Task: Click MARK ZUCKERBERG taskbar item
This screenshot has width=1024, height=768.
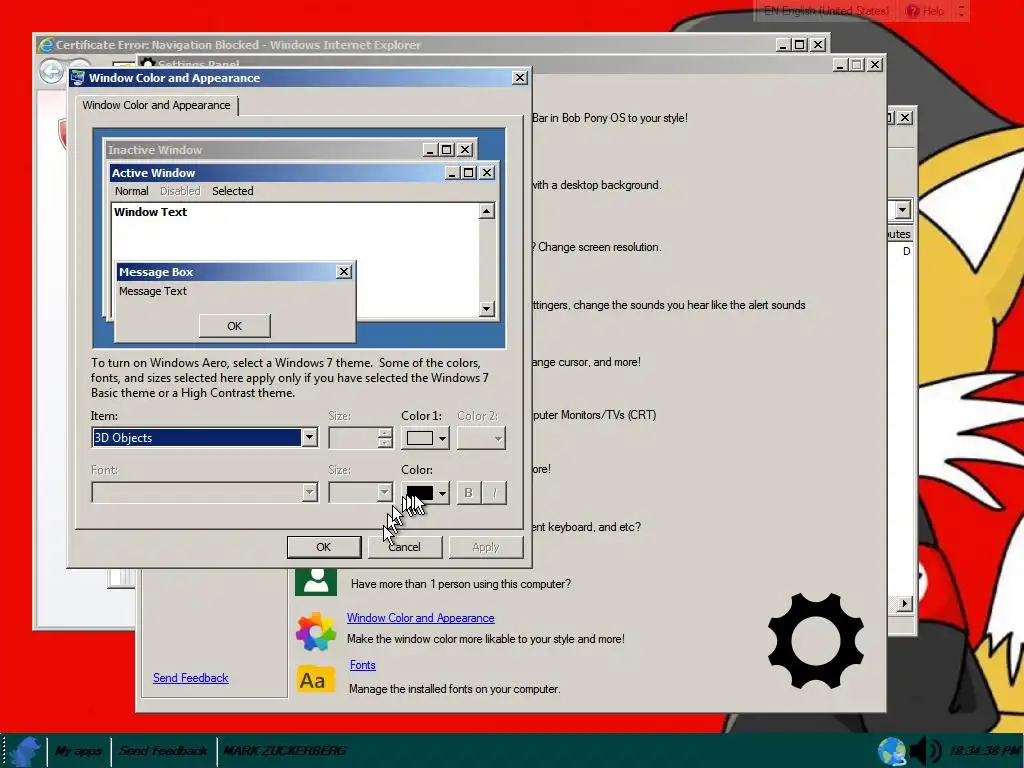Action: (x=285, y=751)
